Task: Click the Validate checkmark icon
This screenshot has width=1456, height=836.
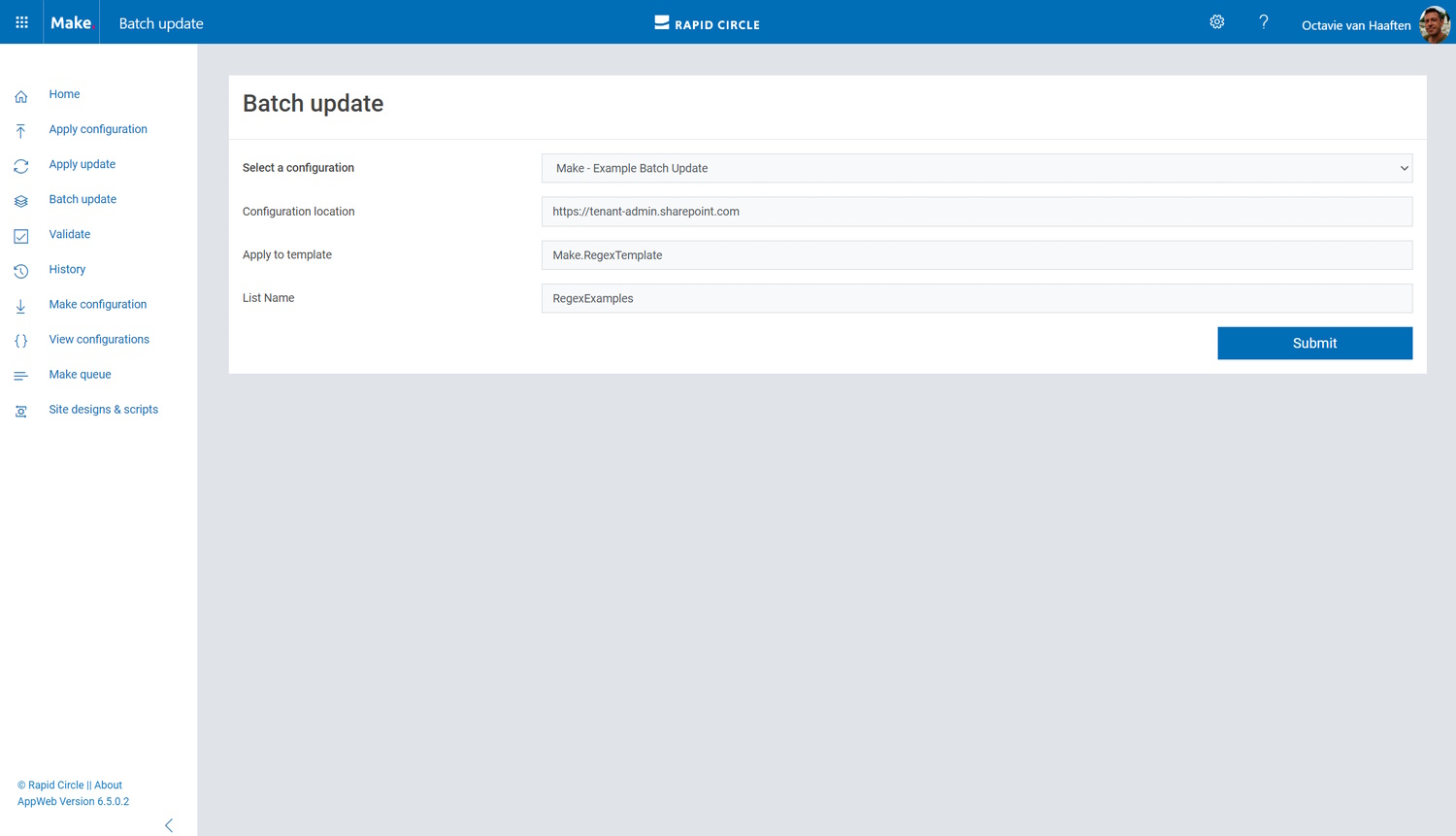Action: [x=21, y=236]
